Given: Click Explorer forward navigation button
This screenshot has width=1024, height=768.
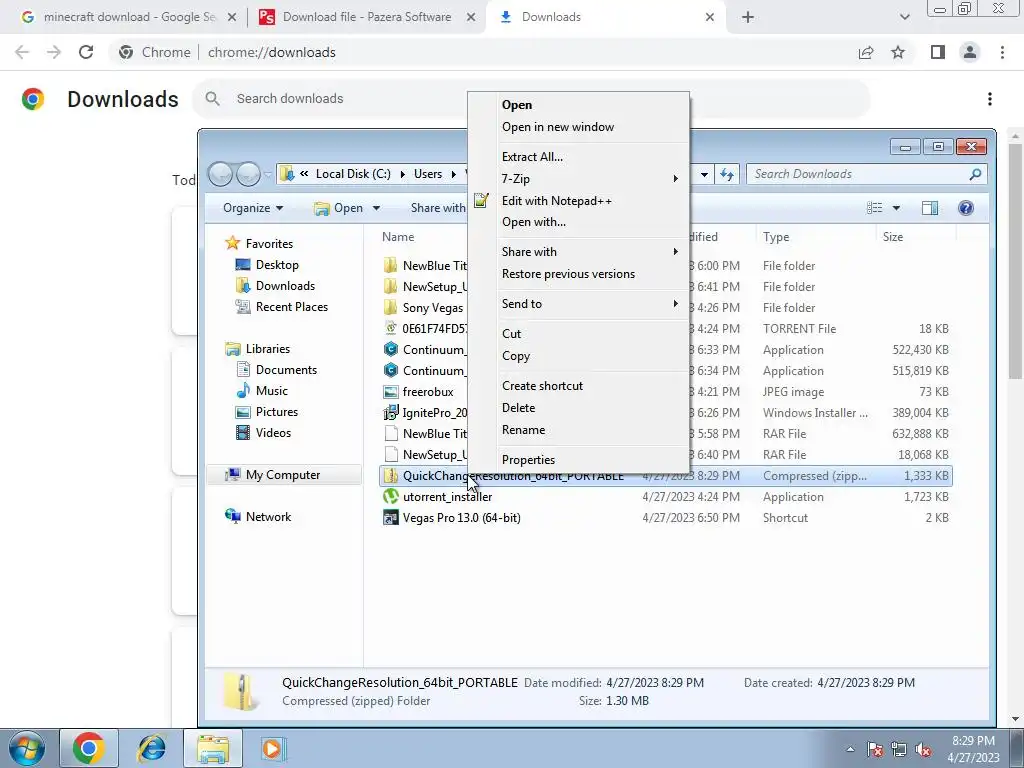Looking at the screenshot, I should click(248, 174).
